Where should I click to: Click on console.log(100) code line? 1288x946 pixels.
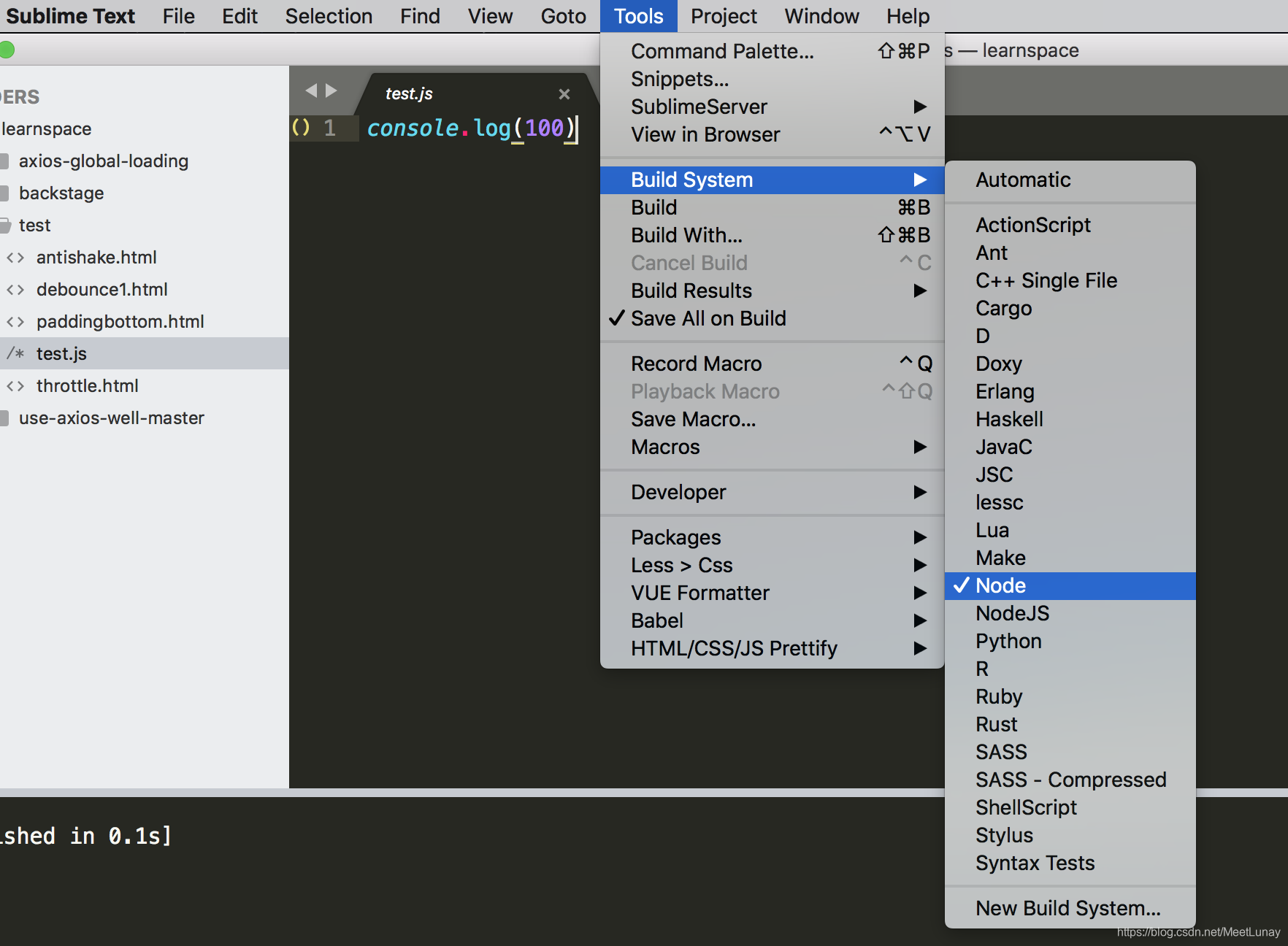pyautogui.click(x=472, y=128)
